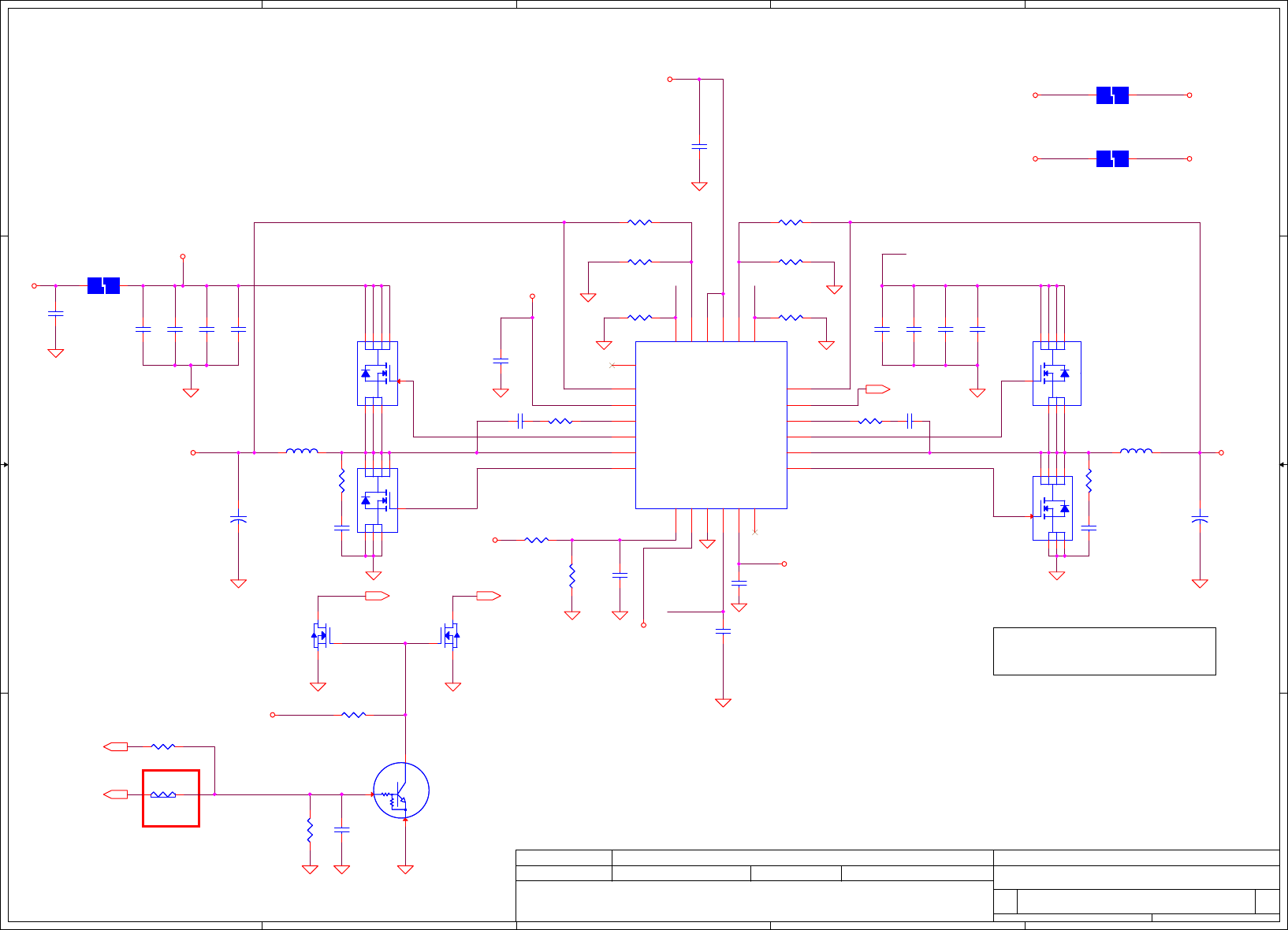Screen dimensions: 1288x930
Task: Click the left output terminal circle
Action: point(193,452)
